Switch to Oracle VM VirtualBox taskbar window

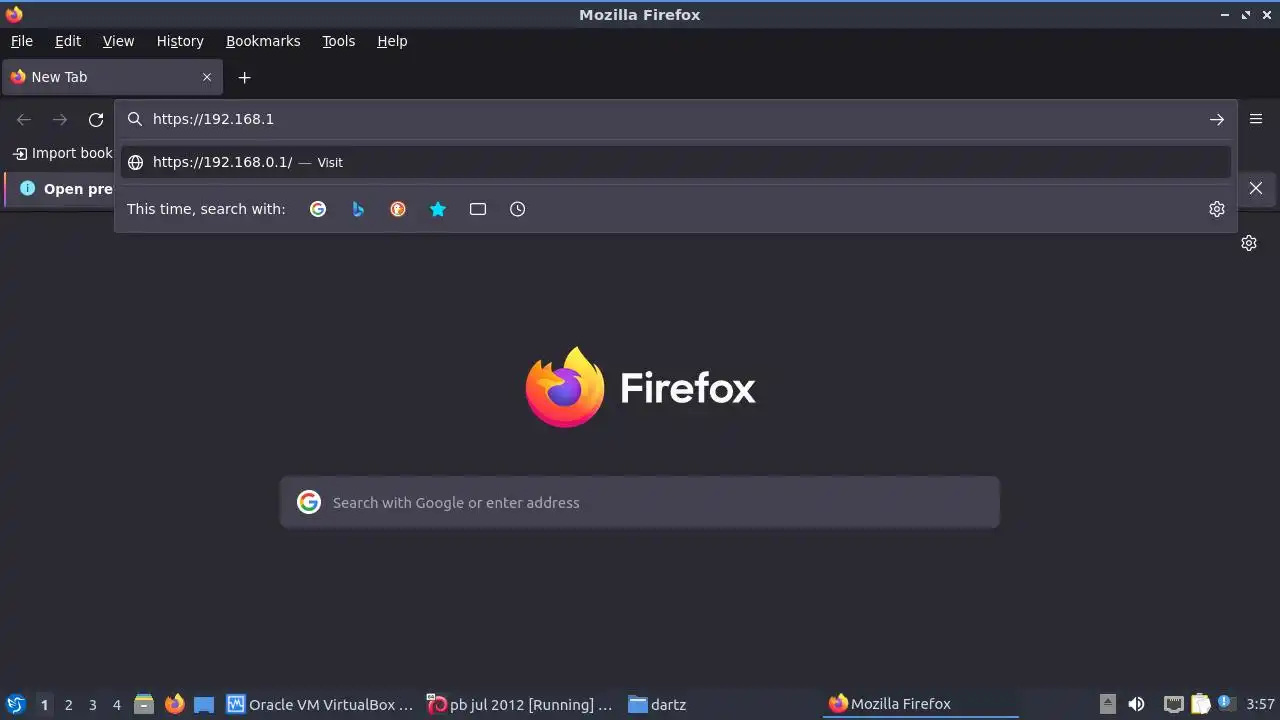coord(320,704)
